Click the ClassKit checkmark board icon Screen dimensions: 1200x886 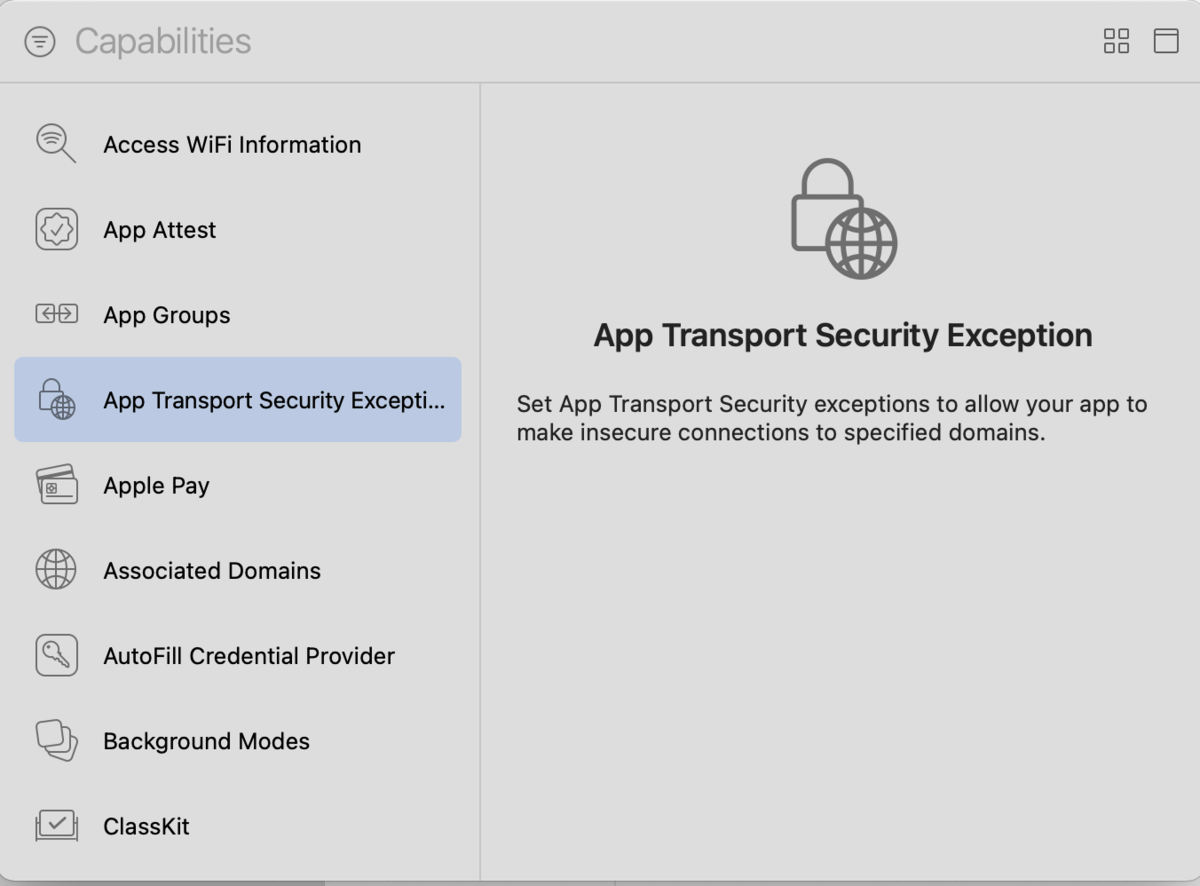click(x=56, y=826)
